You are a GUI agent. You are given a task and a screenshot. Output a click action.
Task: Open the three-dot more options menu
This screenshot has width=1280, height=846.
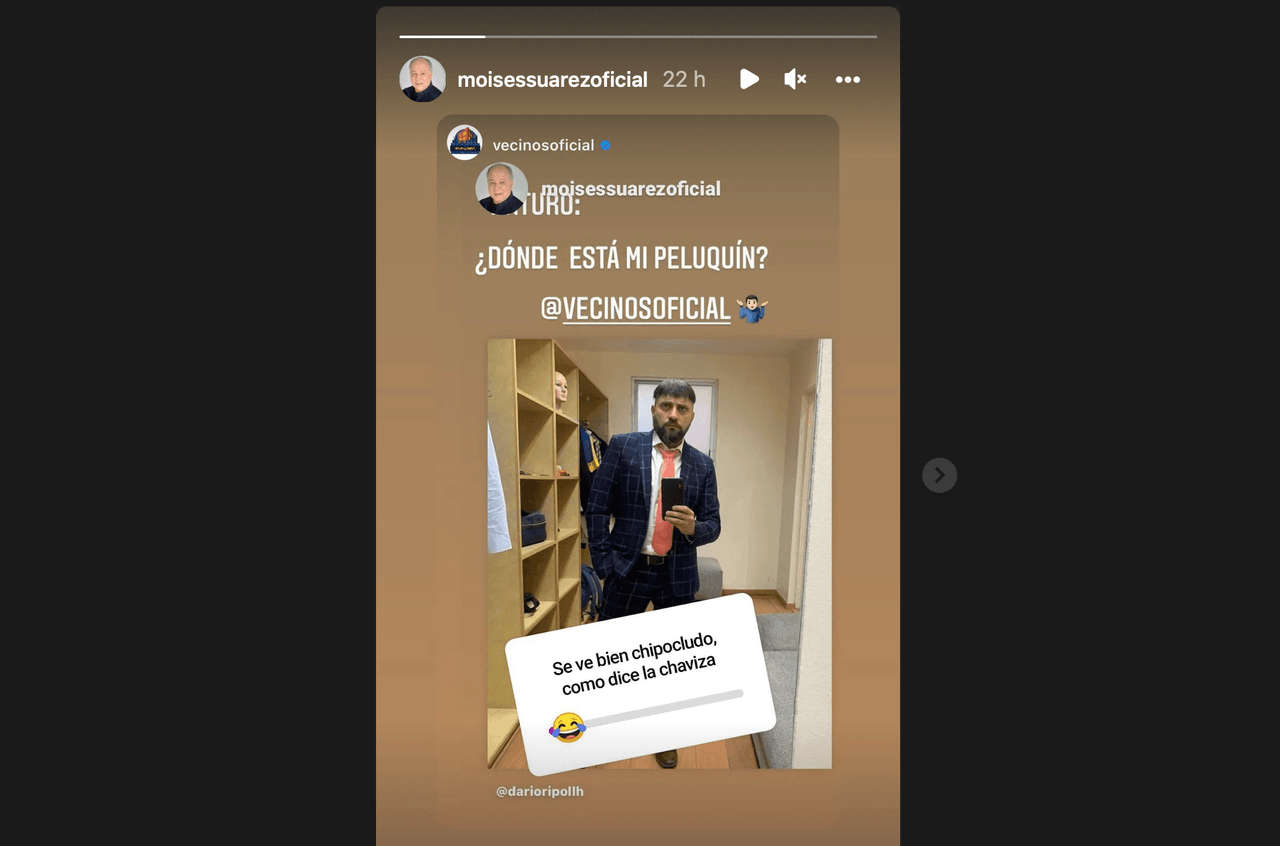pyautogui.click(x=847, y=80)
